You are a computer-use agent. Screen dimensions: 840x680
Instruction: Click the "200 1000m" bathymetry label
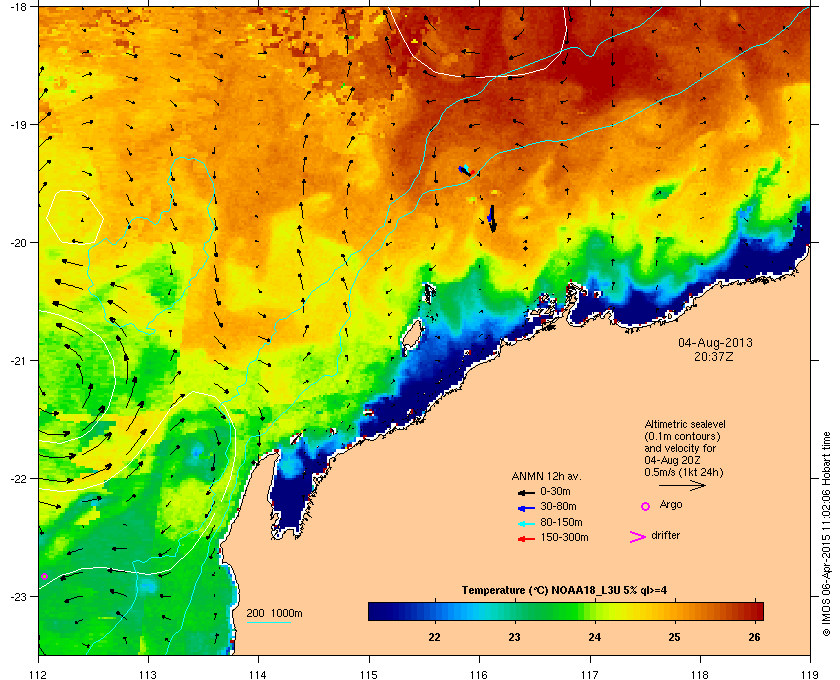pyautogui.click(x=274, y=614)
